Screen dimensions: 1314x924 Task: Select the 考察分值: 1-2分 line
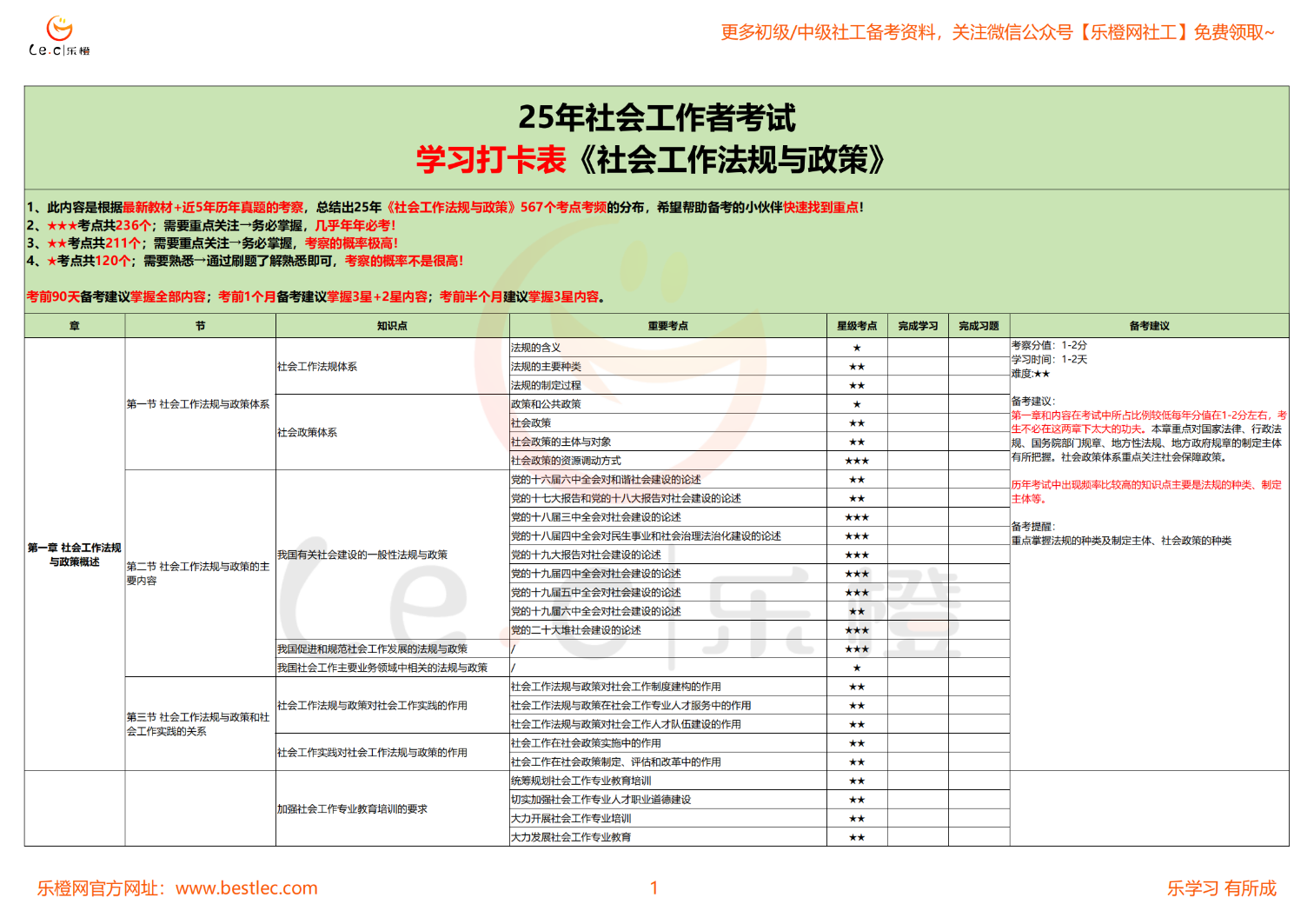[x=1049, y=345]
